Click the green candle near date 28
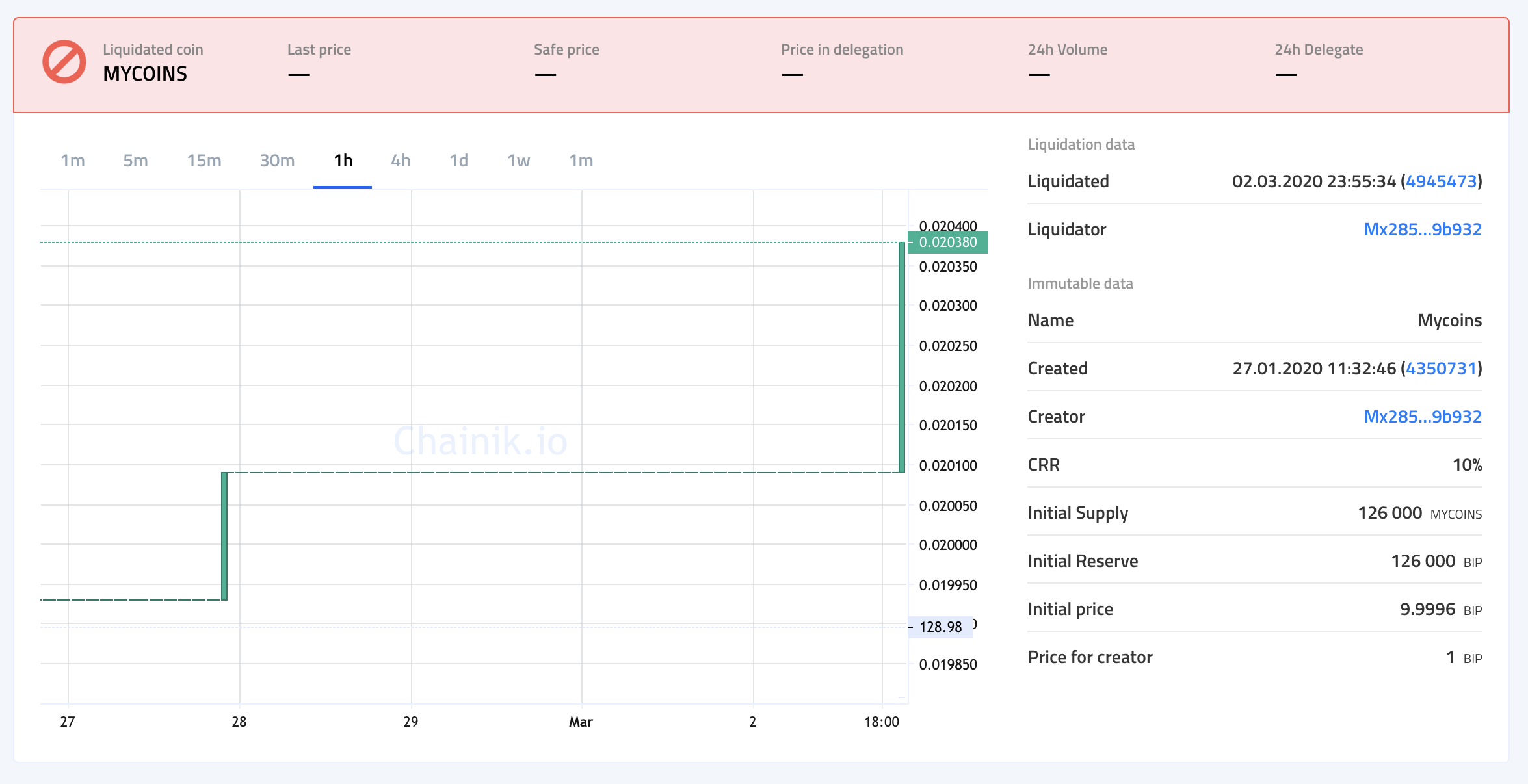This screenshot has width=1528, height=784. (224, 536)
